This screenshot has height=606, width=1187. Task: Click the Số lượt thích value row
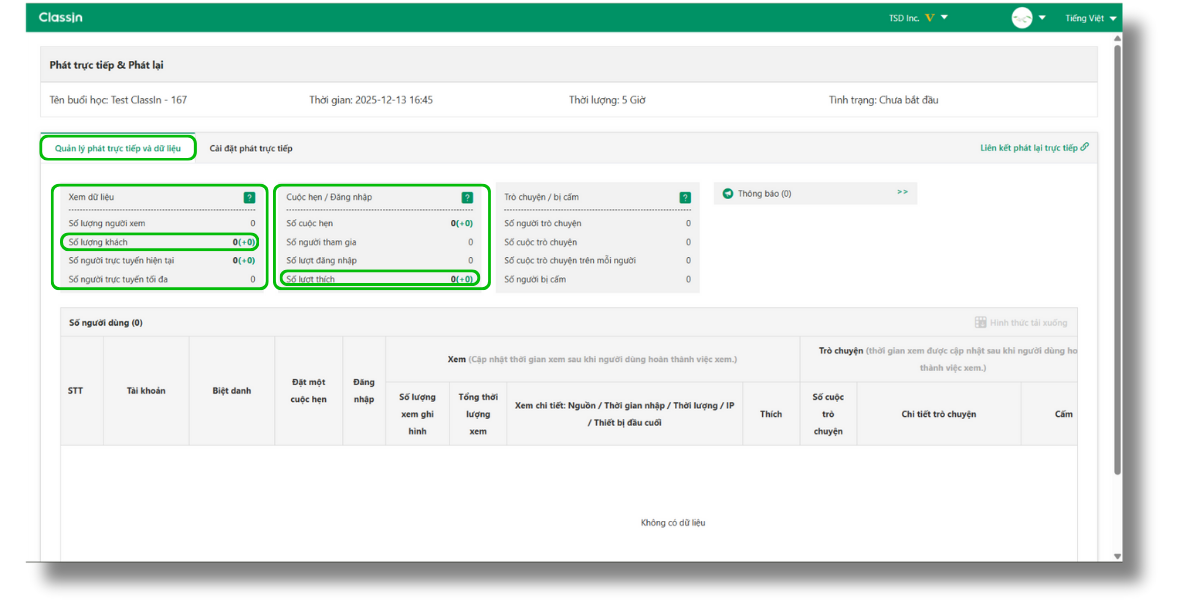pos(379,279)
